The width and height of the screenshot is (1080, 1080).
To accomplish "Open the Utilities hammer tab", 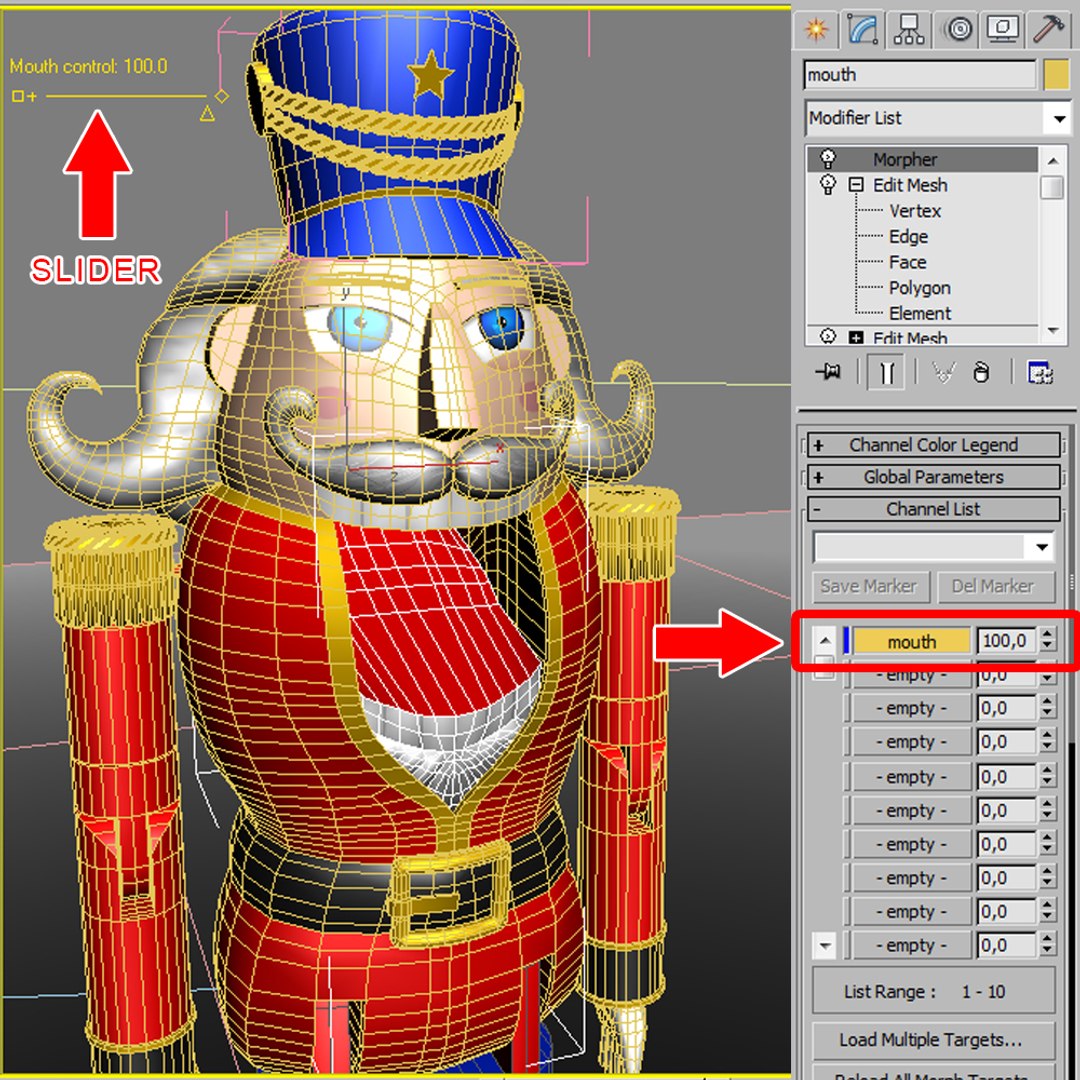I will coord(1049,29).
